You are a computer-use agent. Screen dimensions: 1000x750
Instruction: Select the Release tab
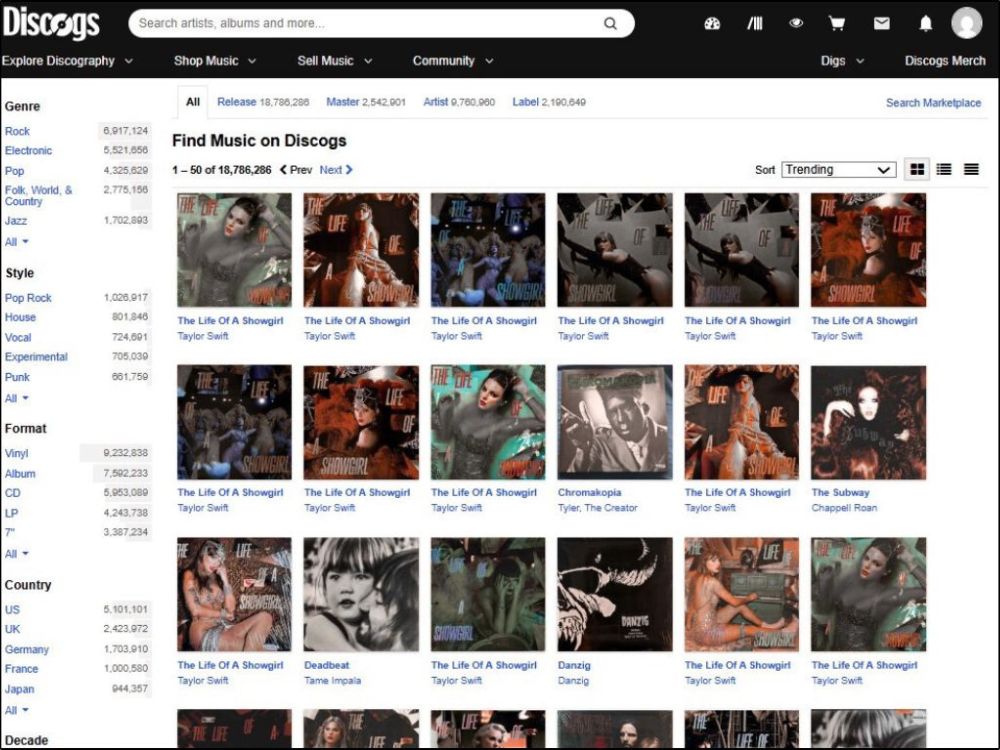(x=263, y=102)
